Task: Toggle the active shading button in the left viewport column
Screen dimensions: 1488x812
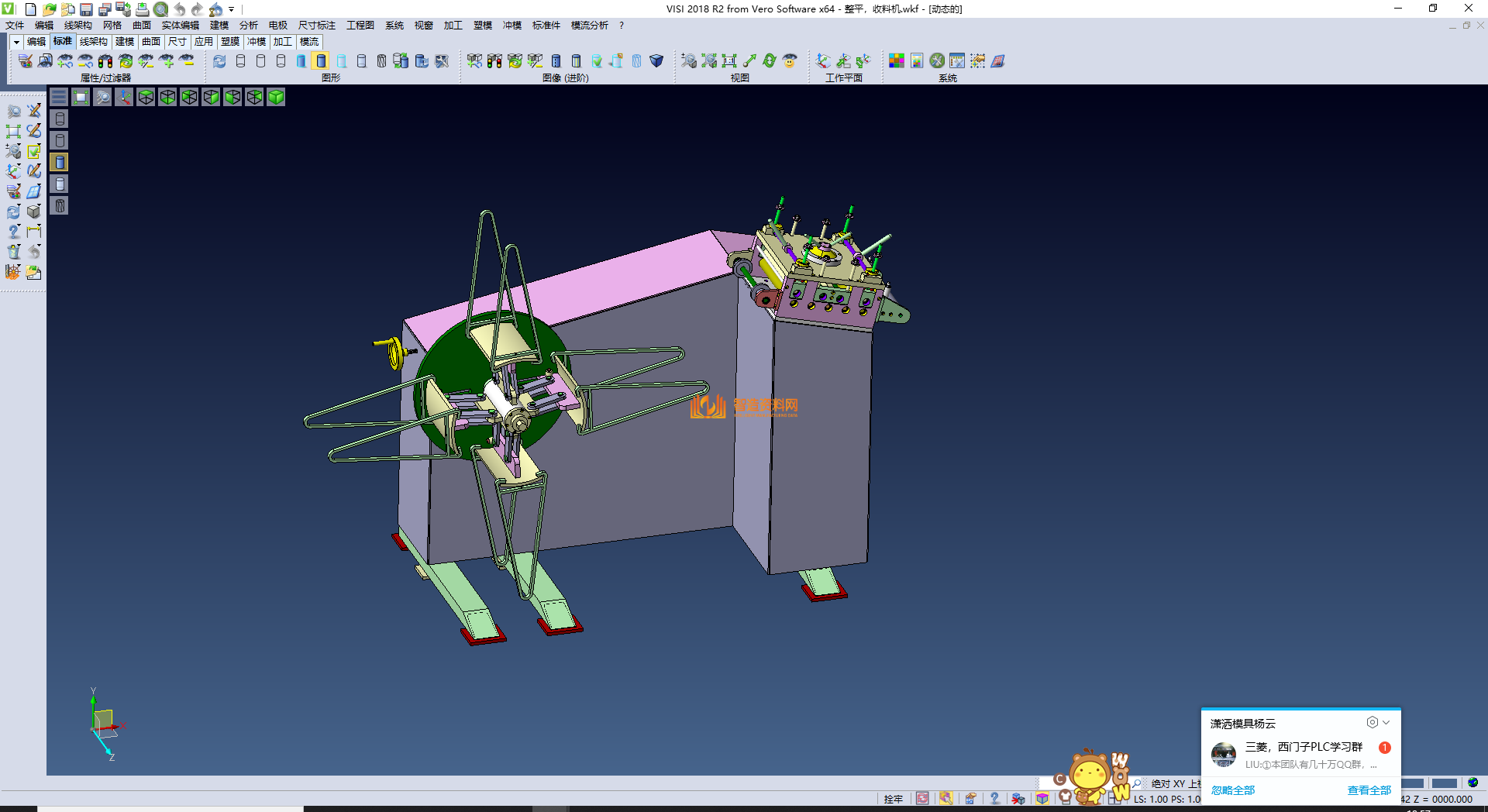Action: click(60, 162)
